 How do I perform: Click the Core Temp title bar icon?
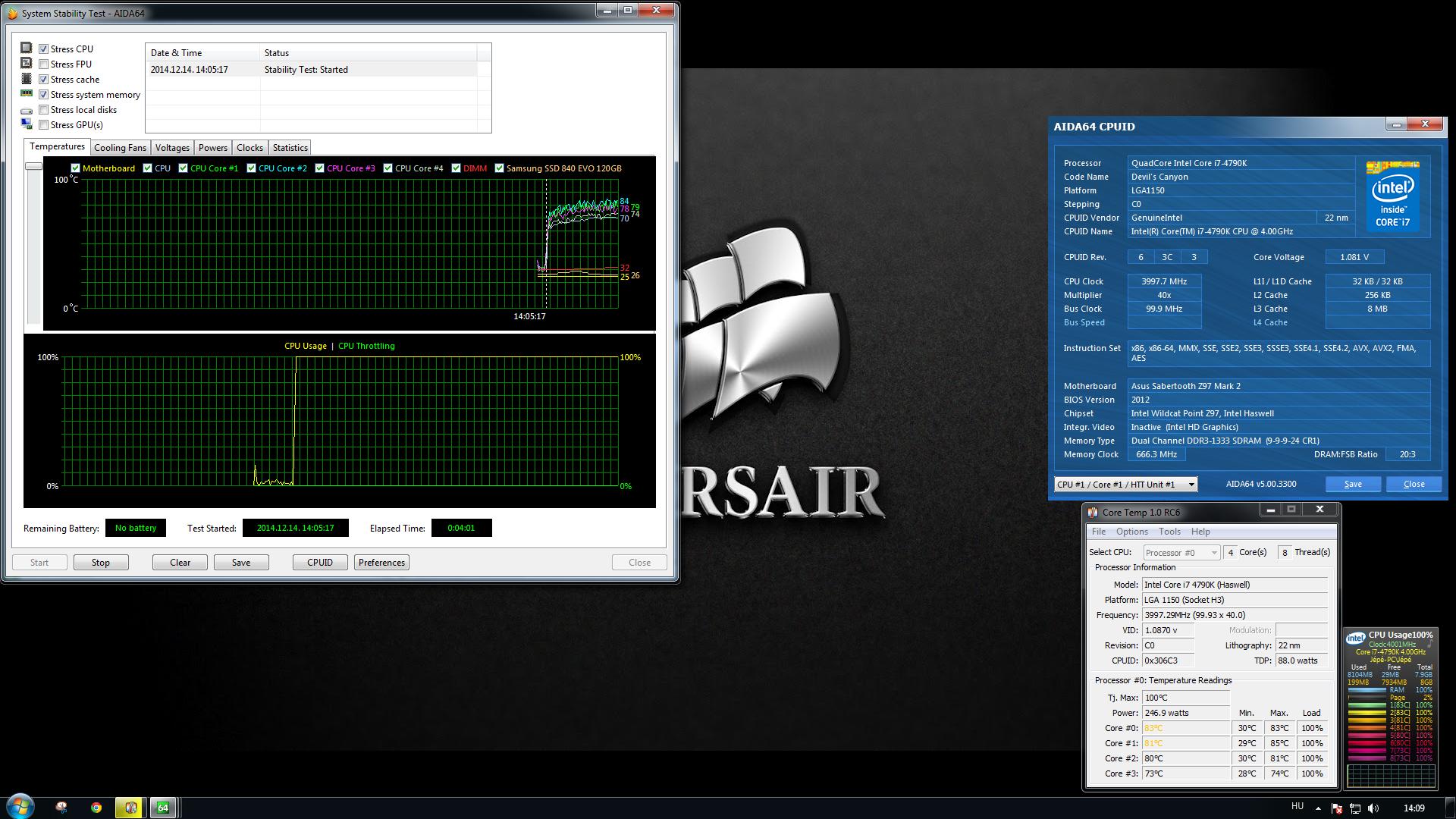pyautogui.click(x=1093, y=512)
